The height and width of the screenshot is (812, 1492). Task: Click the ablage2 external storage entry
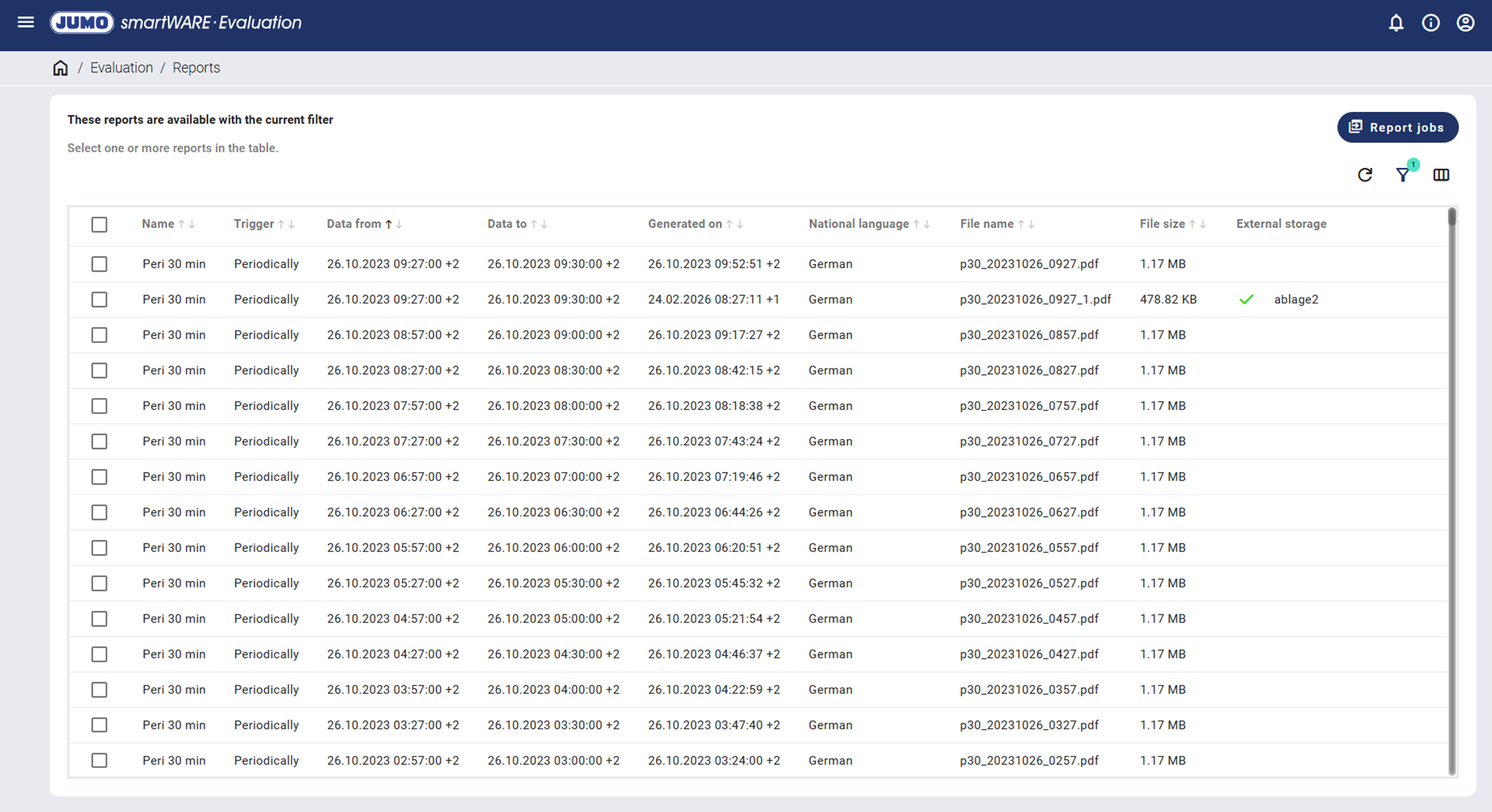coord(1296,300)
